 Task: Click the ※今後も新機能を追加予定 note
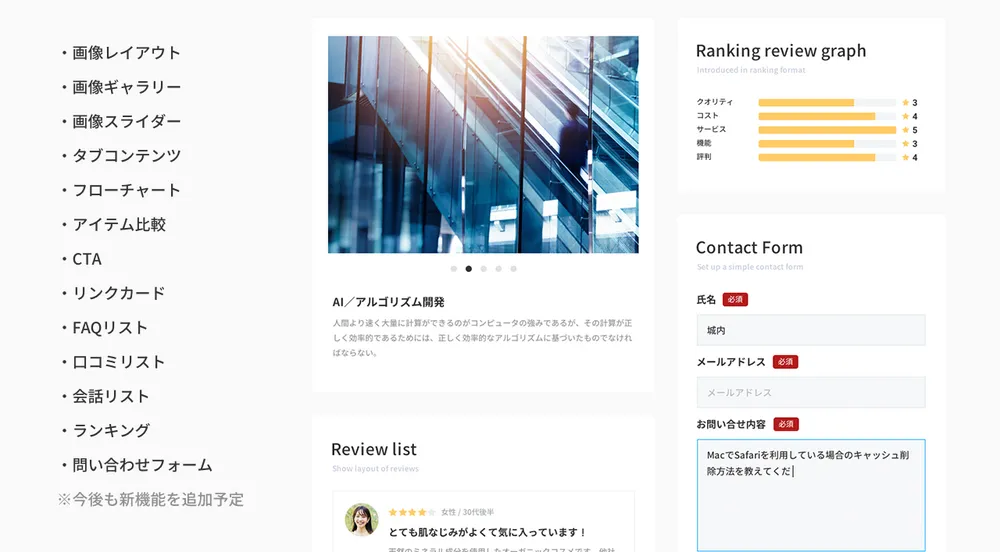coord(151,500)
